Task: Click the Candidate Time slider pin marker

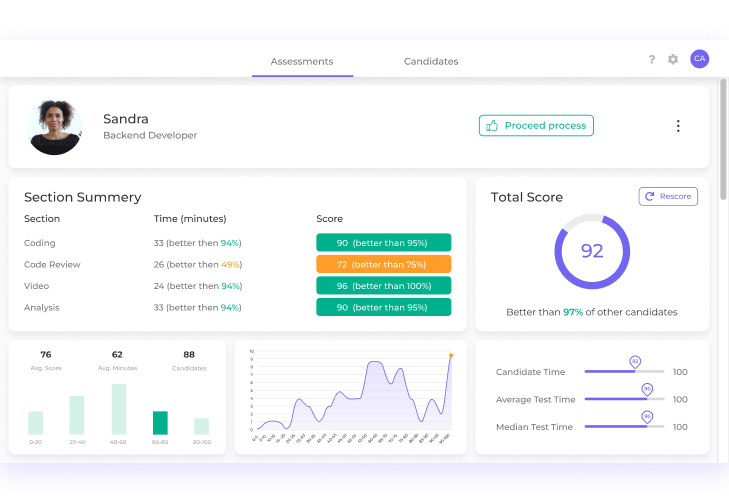Action: (634, 362)
